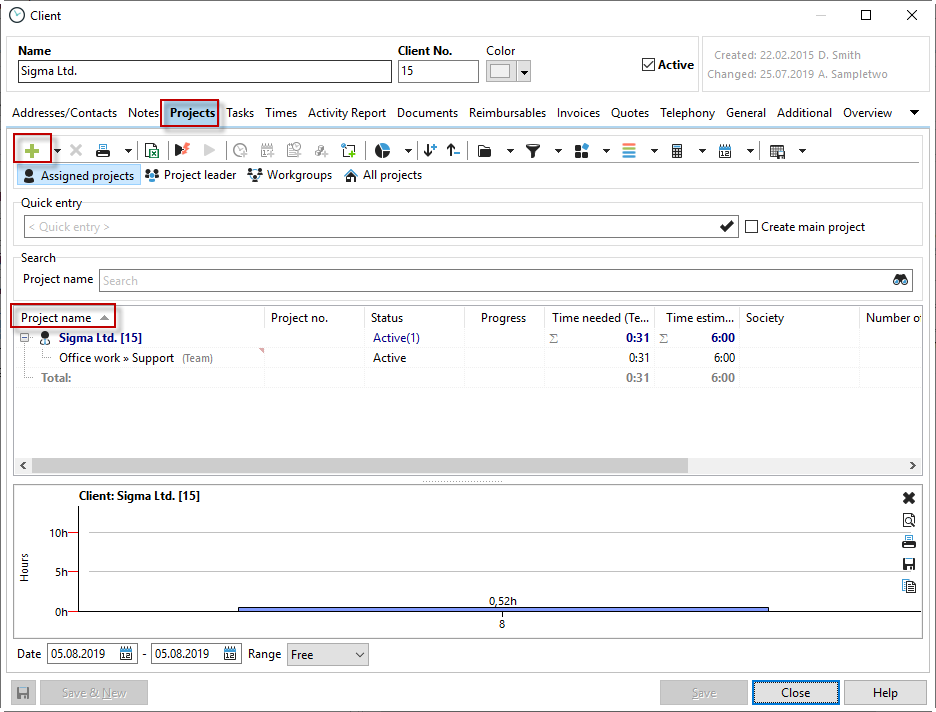
Task: Open the Range dropdown set to Free
Action: click(328, 654)
